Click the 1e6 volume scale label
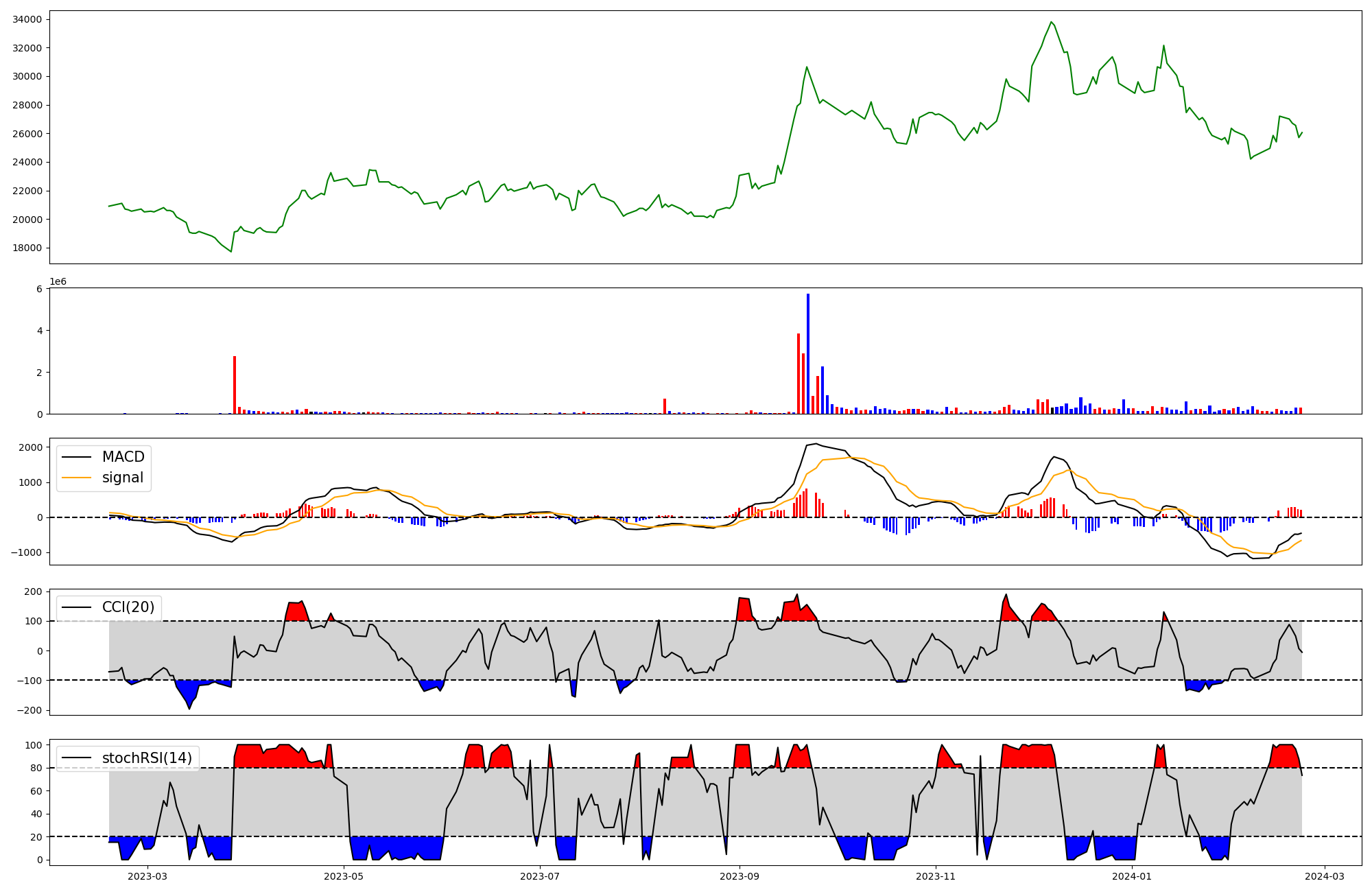 pyautogui.click(x=58, y=282)
